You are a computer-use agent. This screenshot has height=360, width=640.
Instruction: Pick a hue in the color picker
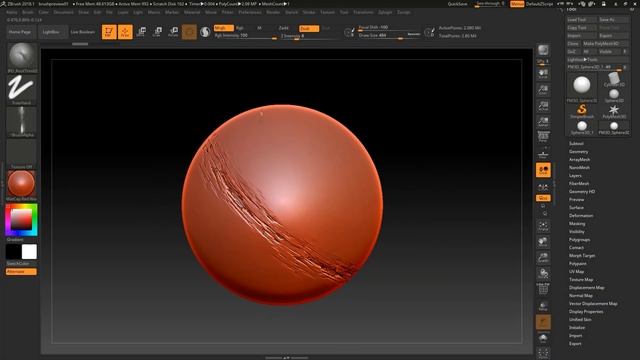[x=22, y=220]
